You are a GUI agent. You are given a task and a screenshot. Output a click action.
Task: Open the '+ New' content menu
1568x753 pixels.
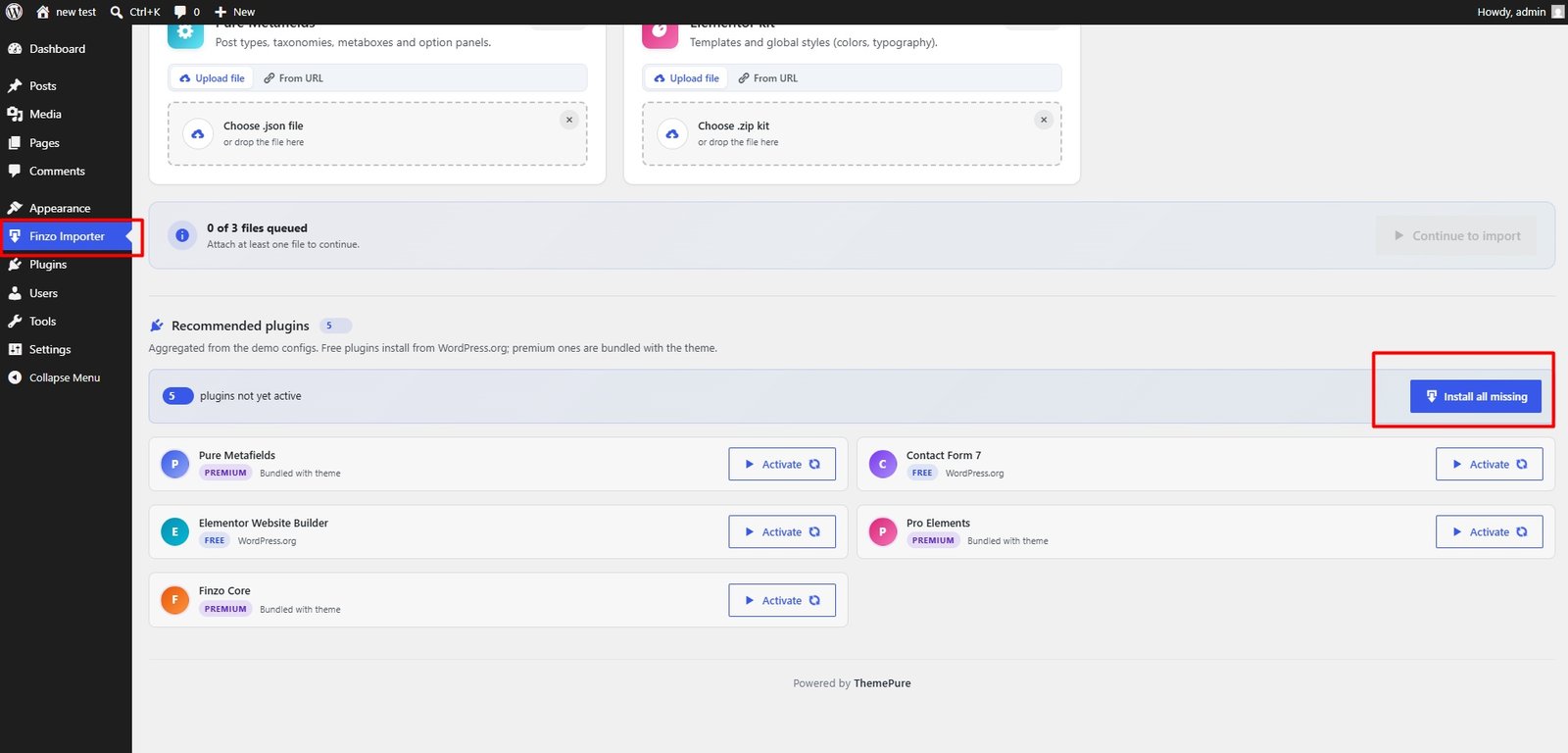[234, 12]
